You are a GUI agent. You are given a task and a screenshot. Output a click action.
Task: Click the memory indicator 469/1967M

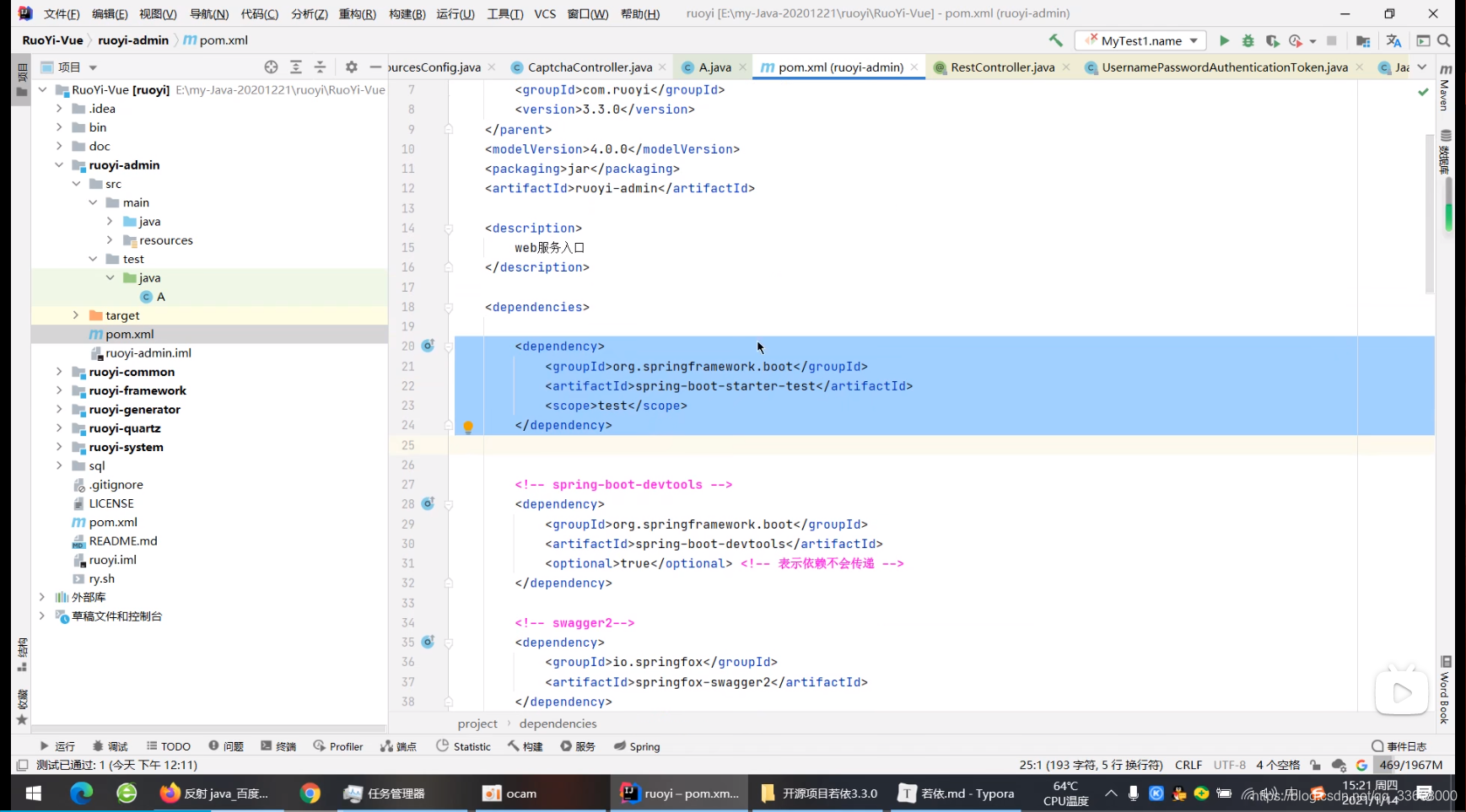(1411, 765)
